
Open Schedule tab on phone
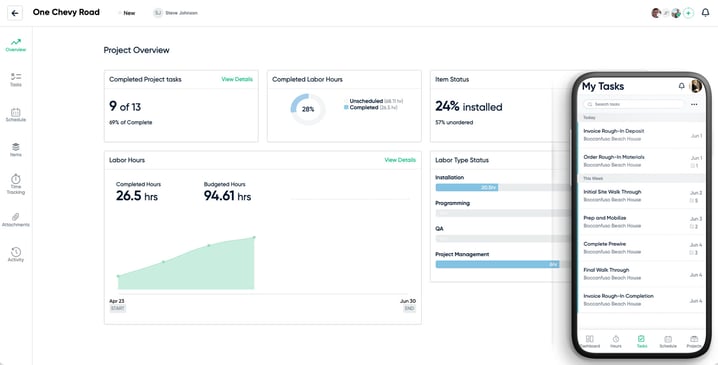pyautogui.click(x=668, y=342)
